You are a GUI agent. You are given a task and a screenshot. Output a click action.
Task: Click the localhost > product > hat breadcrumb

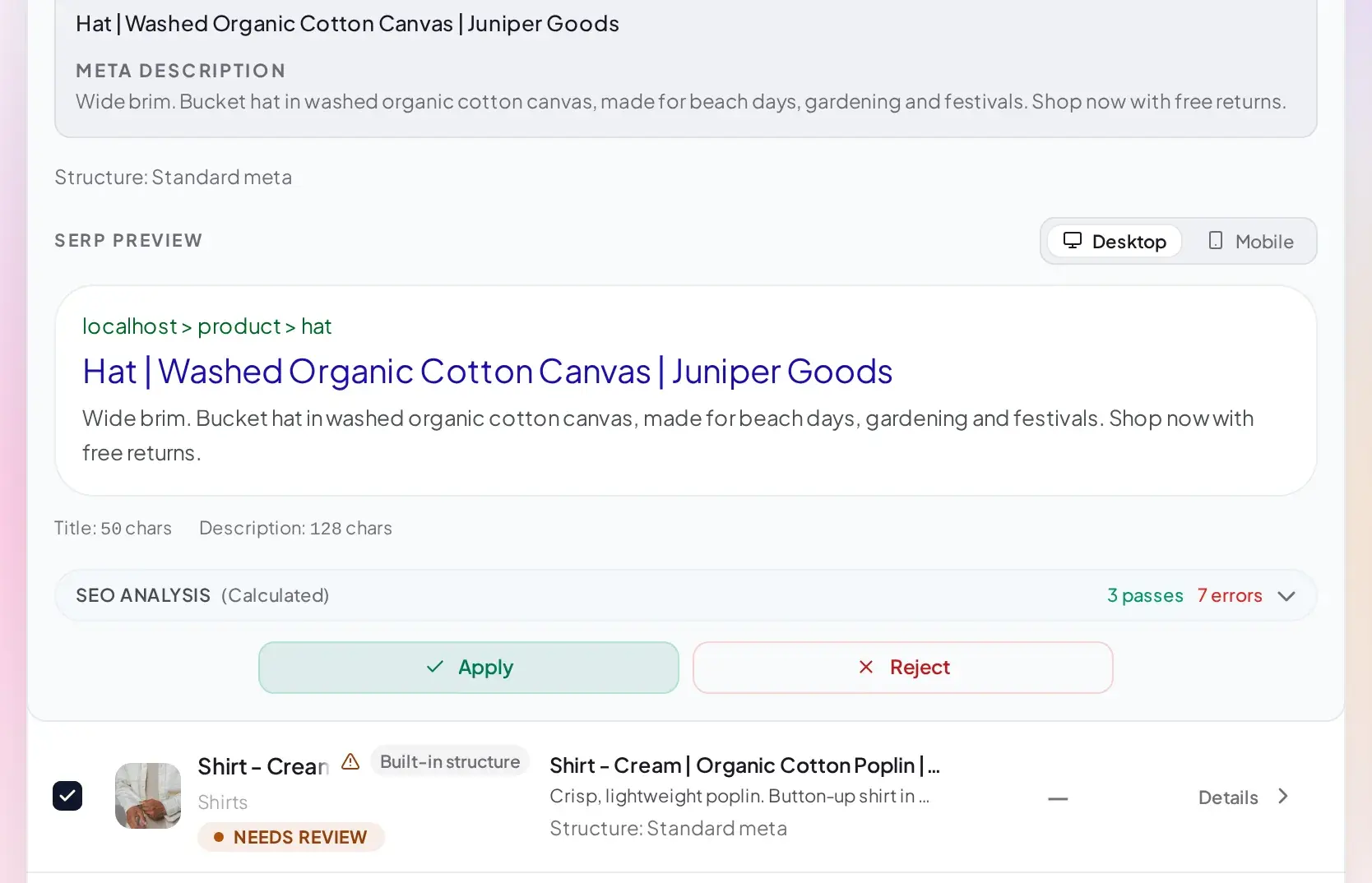tap(206, 326)
